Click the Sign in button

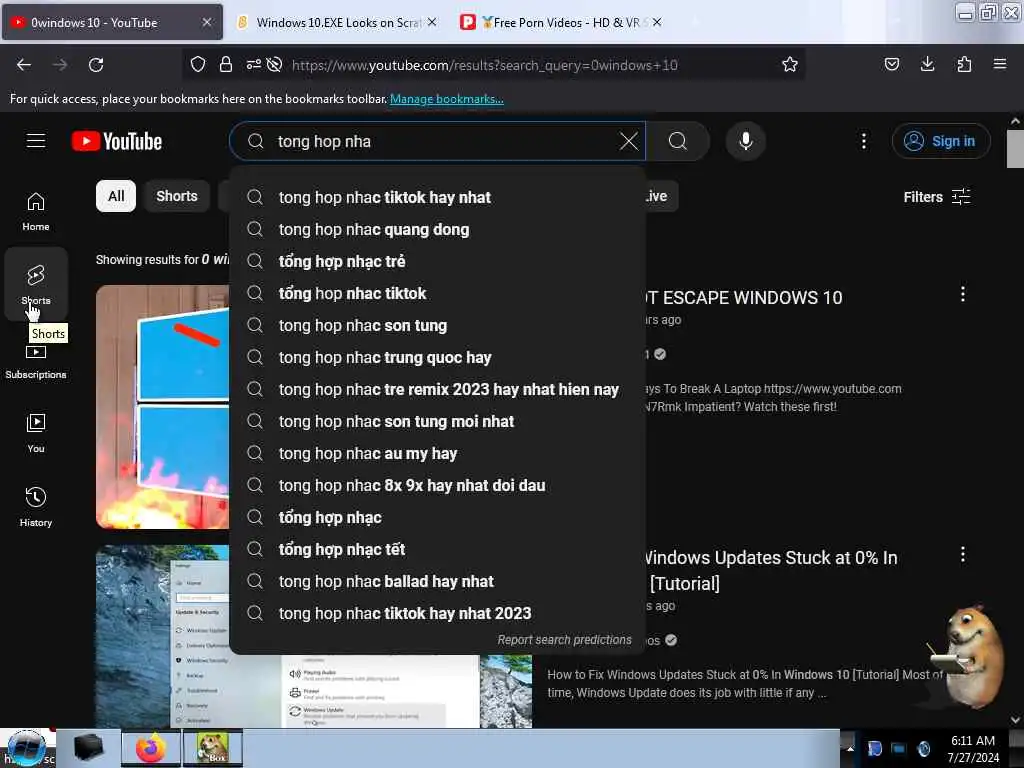[941, 141]
